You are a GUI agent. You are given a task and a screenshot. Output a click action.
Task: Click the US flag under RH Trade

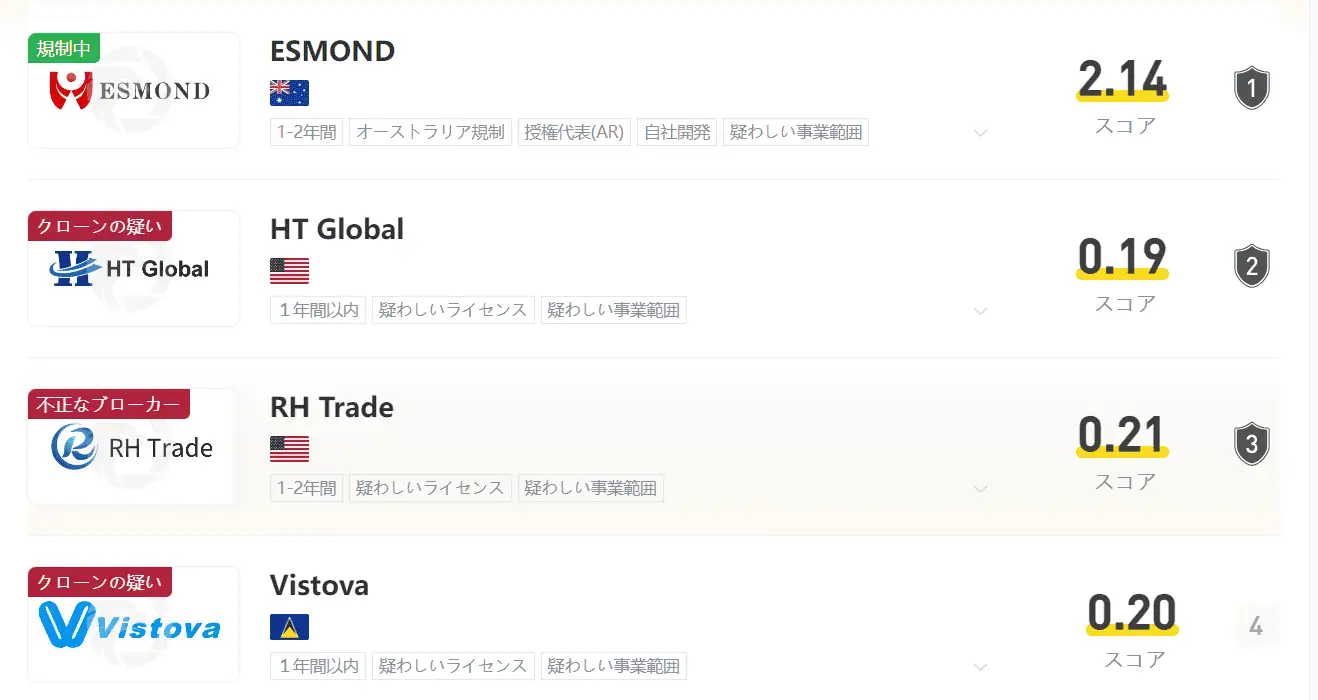point(289,449)
